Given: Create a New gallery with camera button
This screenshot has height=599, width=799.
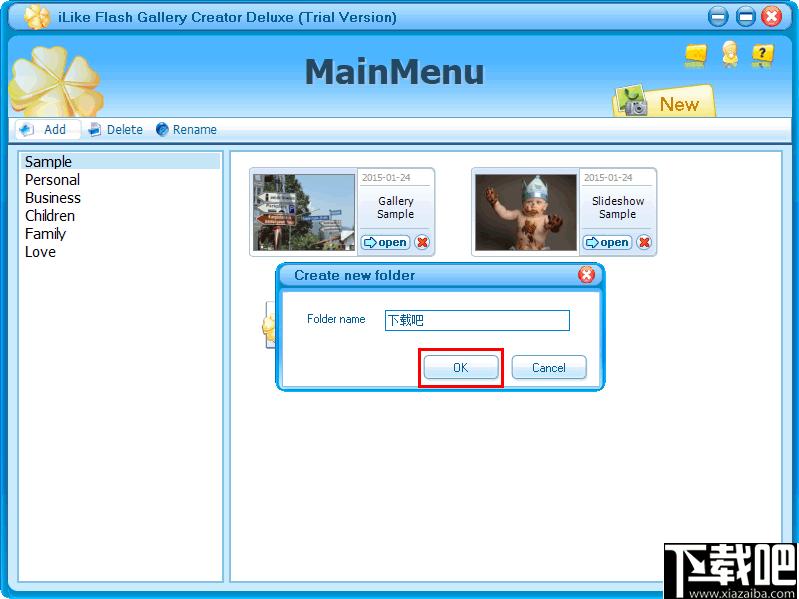Looking at the screenshot, I should (x=664, y=101).
